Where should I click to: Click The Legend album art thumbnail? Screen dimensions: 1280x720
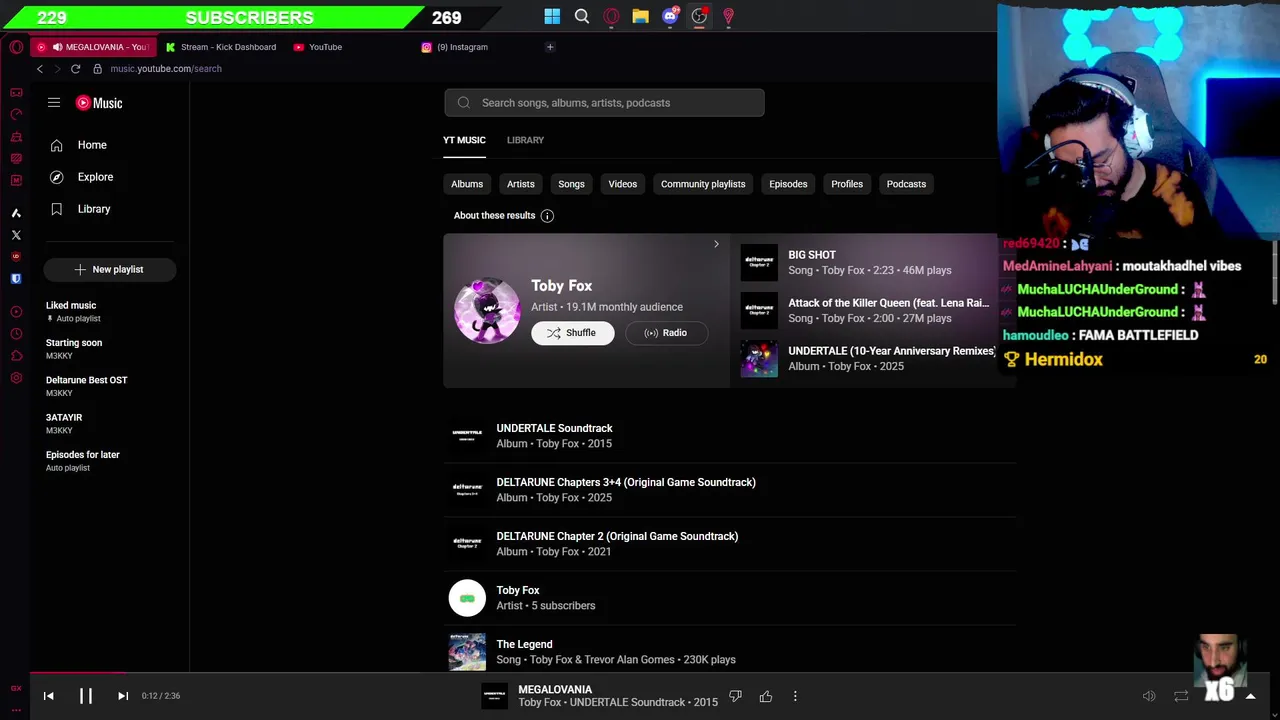coord(467,652)
